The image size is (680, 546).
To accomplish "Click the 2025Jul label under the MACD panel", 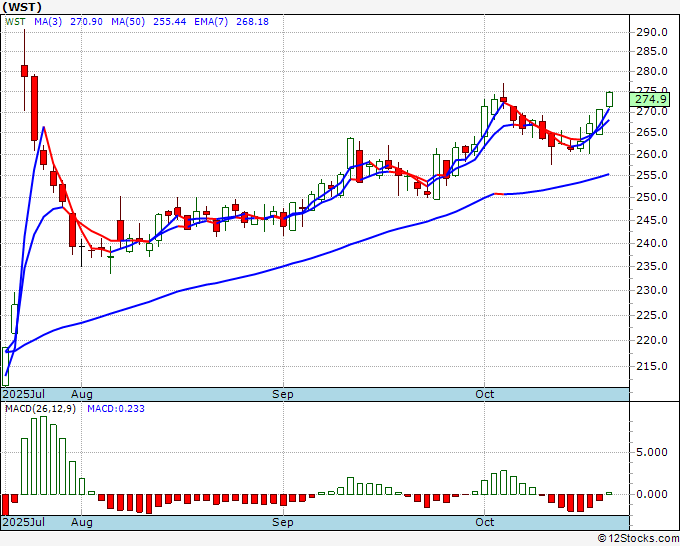I will (22, 522).
